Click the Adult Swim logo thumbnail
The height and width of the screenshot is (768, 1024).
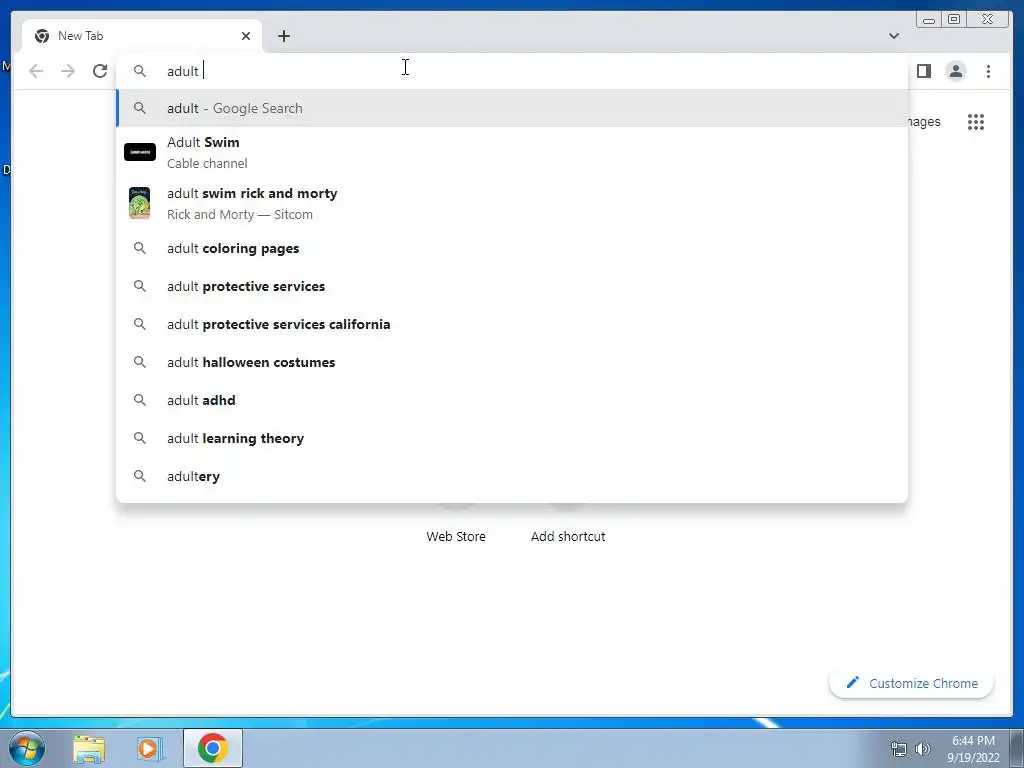coord(140,152)
